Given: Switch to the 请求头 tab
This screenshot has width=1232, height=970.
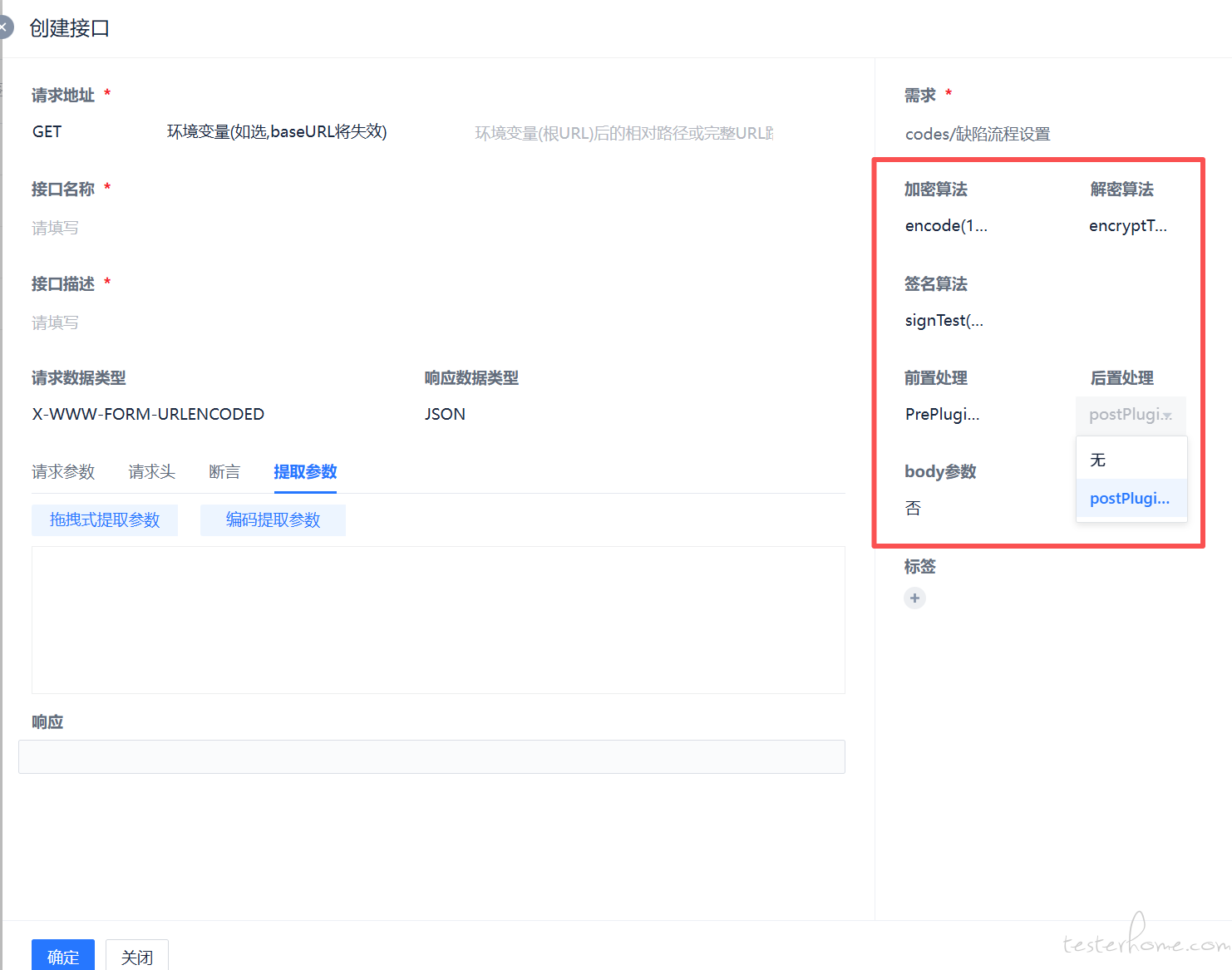Looking at the screenshot, I should [151, 472].
